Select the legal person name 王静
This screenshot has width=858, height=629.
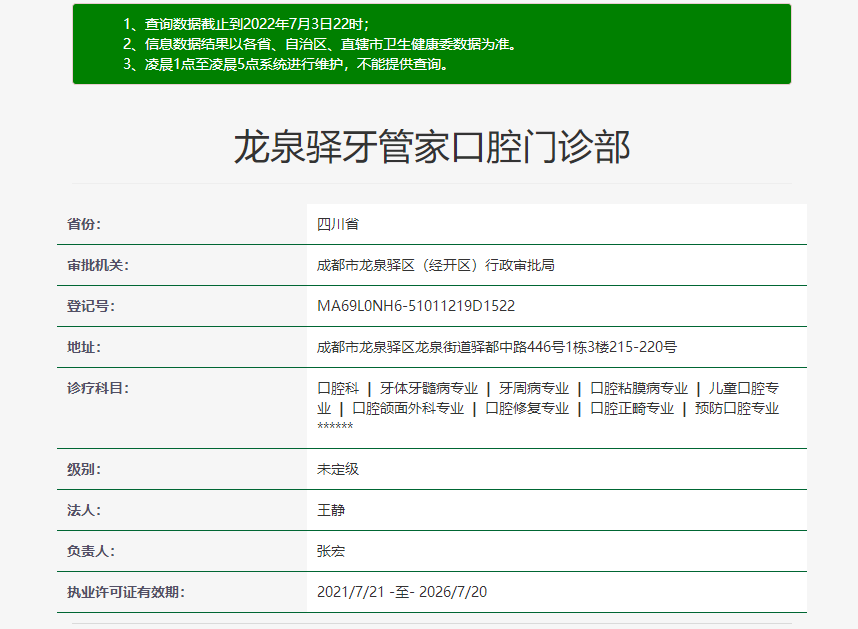click(331, 510)
